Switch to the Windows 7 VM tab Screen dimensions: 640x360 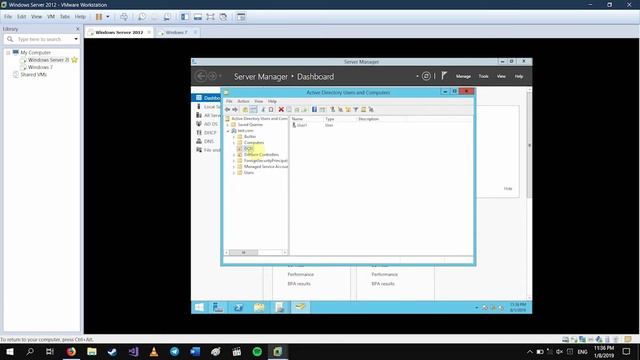pos(176,32)
